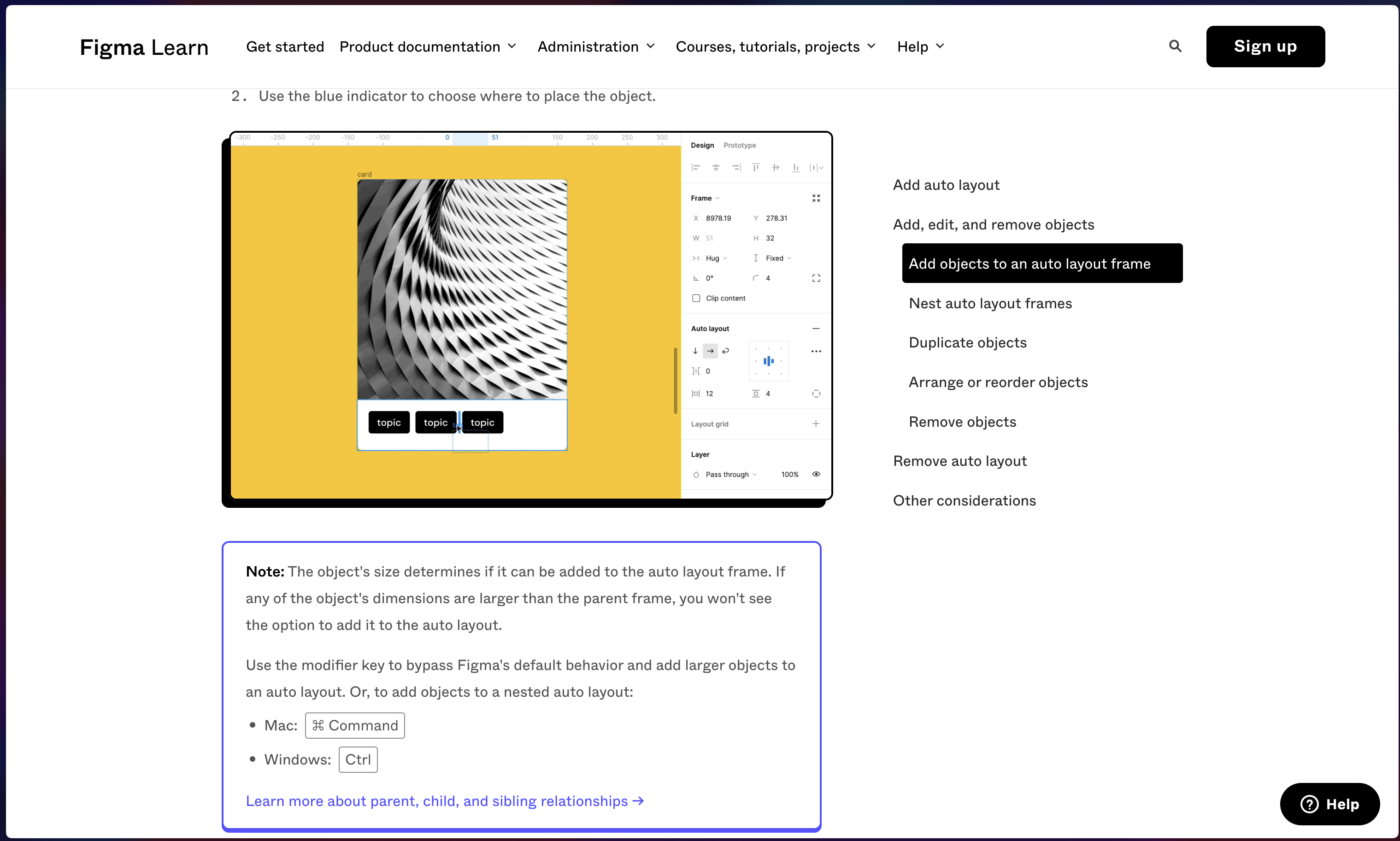Click gap spacing icon beside 0
The height and width of the screenshot is (841, 1400).
[x=696, y=371]
